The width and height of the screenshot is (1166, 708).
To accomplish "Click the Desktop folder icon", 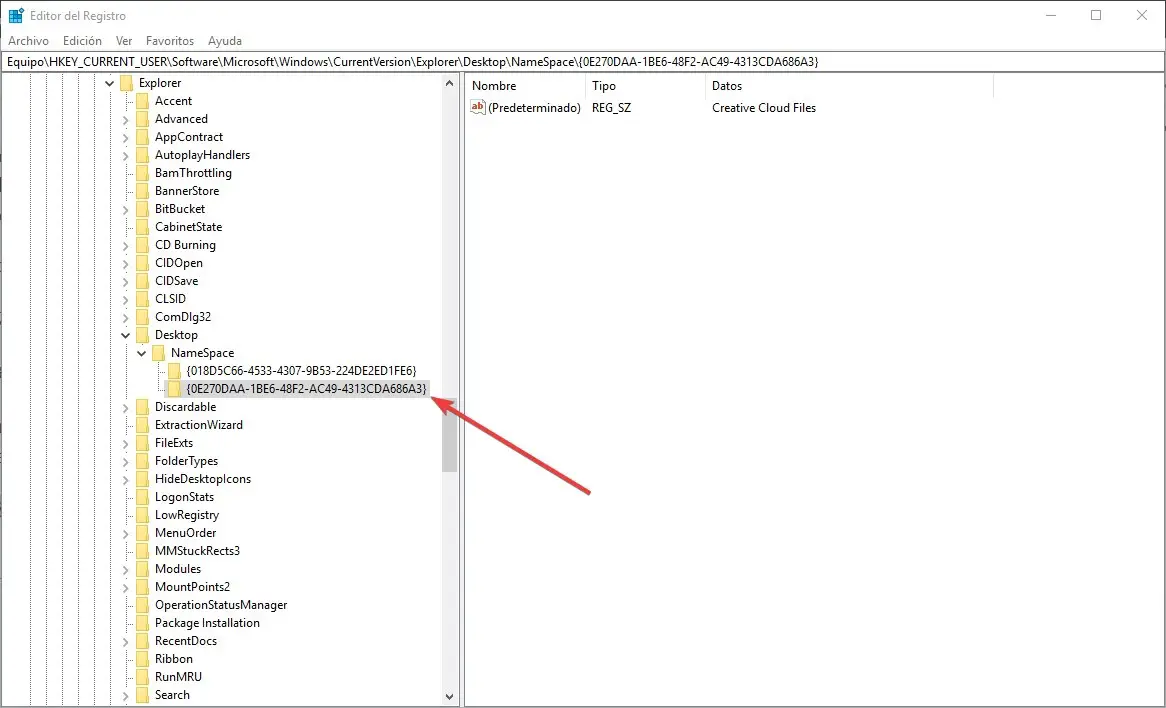I will [143, 335].
